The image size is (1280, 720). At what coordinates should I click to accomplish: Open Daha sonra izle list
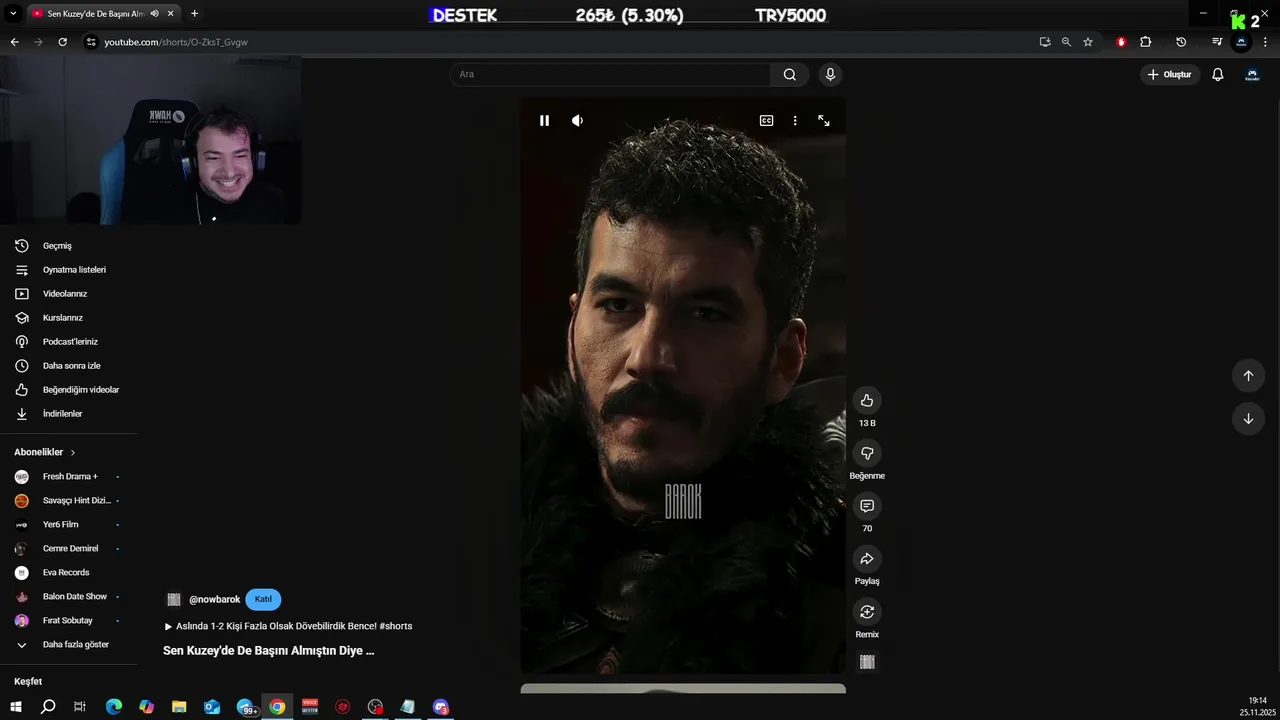tap(69, 366)
